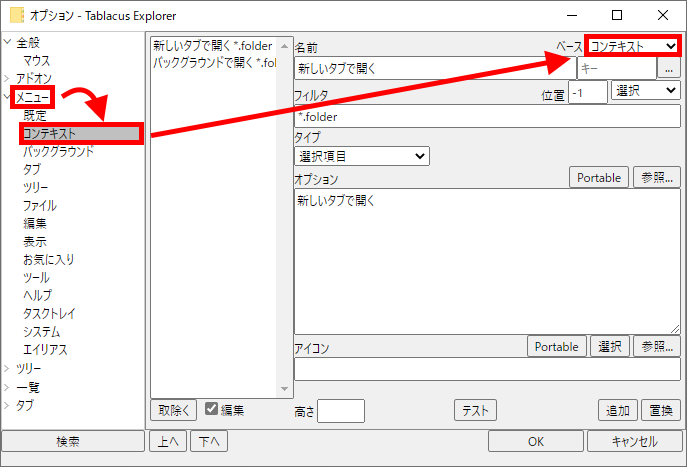Click the OK button

[x=536, y=441]
